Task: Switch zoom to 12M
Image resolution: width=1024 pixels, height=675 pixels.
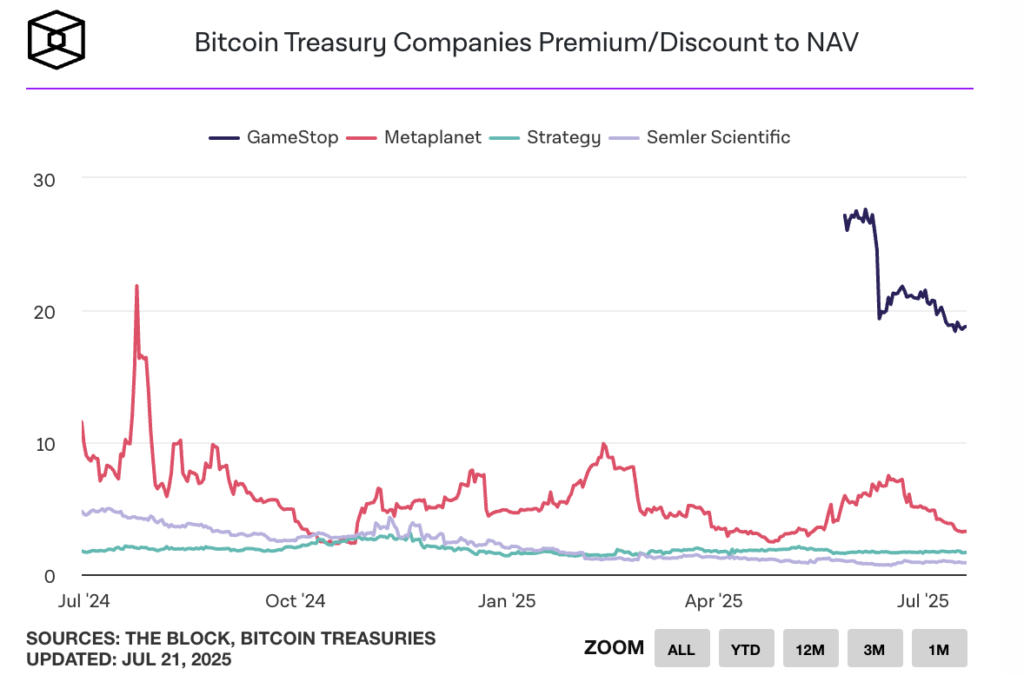Action: tap(810, 649)
